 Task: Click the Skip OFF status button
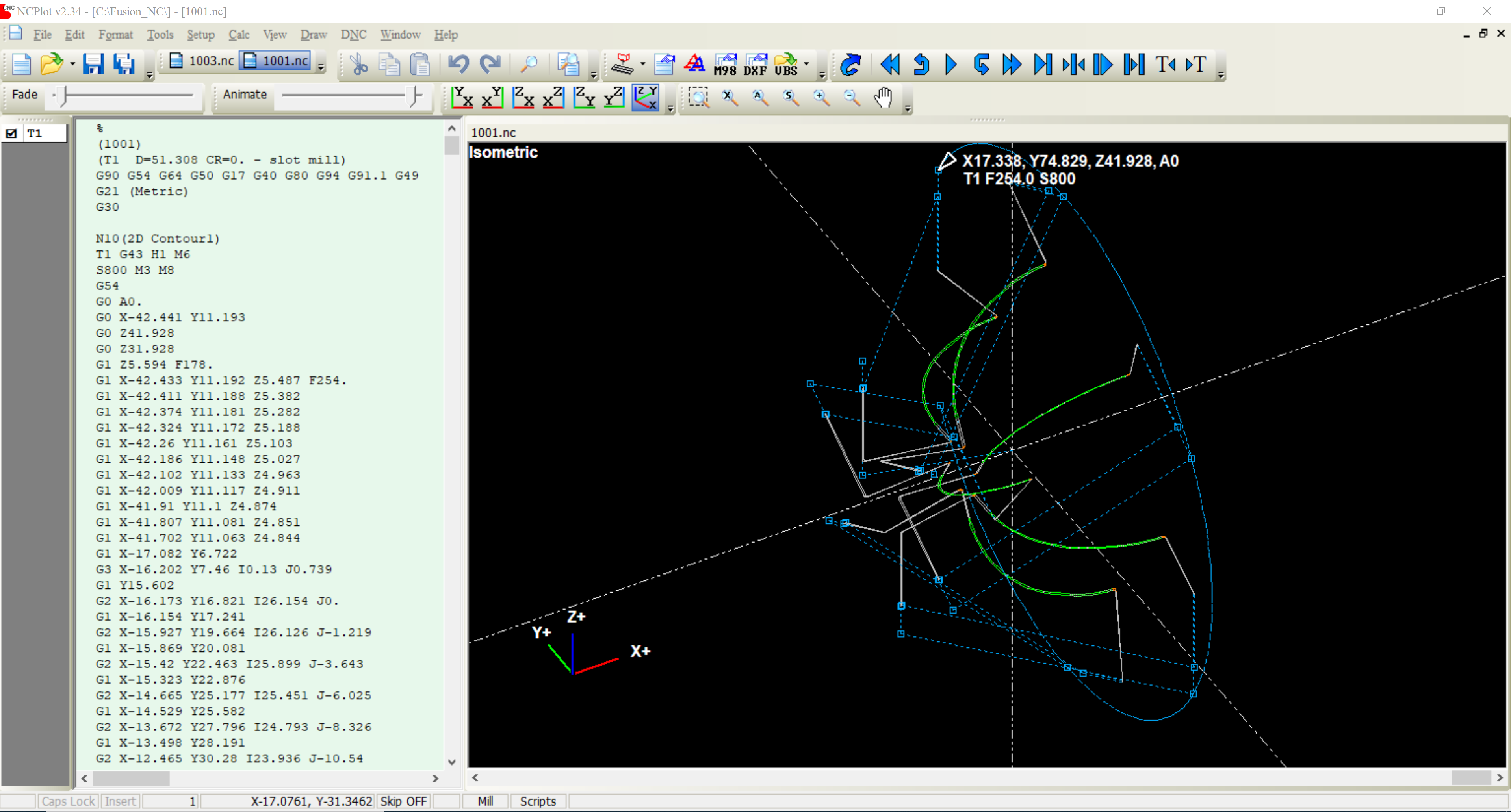[x=404, y=801]
